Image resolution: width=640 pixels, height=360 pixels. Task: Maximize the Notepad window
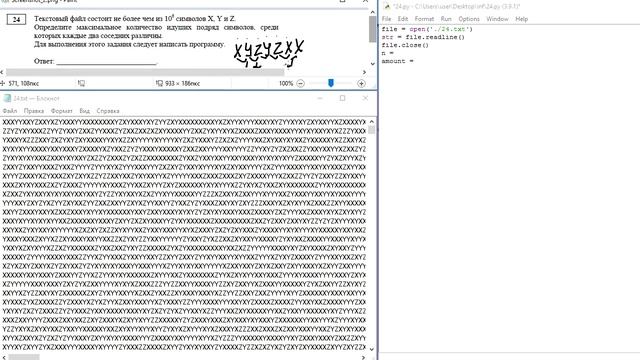[342, 98]
